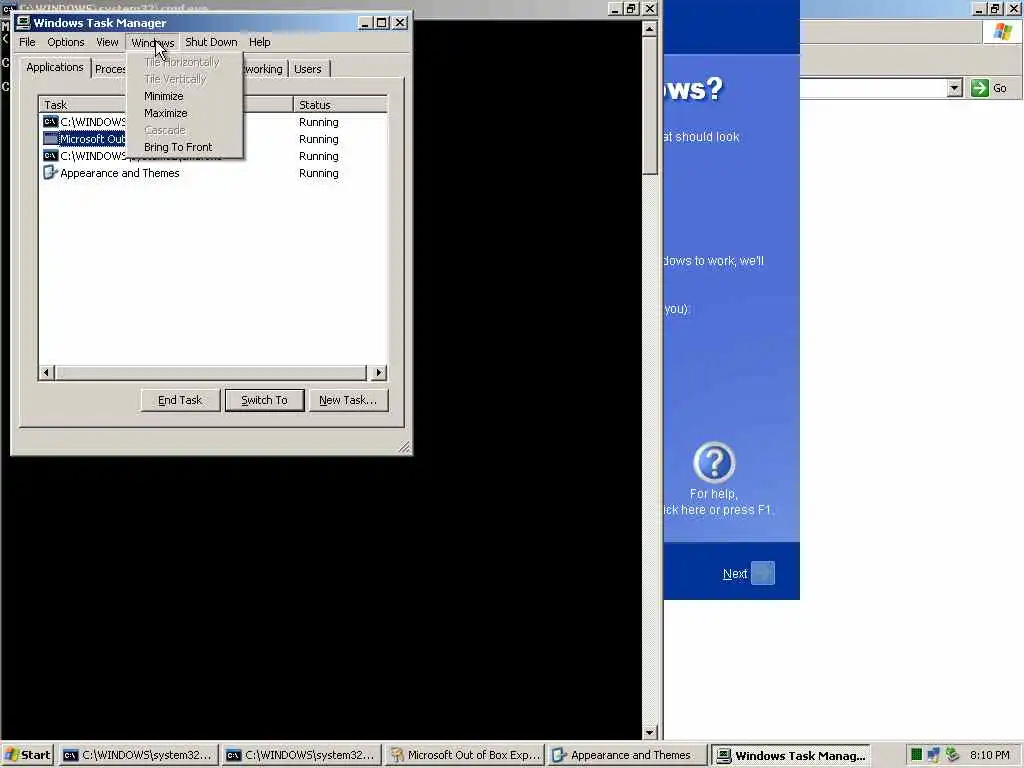Image resolution: width=1024 pixels, height=768 pixels.
Task: Switch to the Users tab
Action: pyautogui.click(x=308, y=69)
